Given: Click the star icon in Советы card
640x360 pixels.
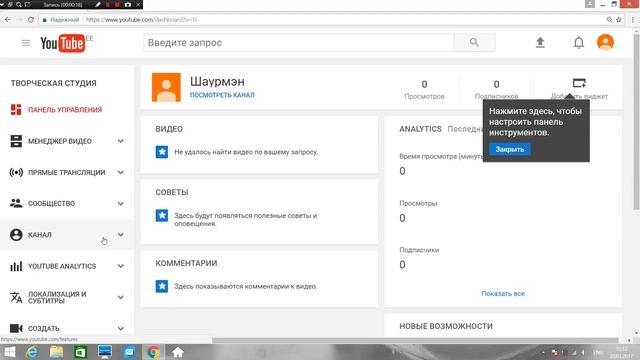Looking at the screenshot, I should click(162, 216).
